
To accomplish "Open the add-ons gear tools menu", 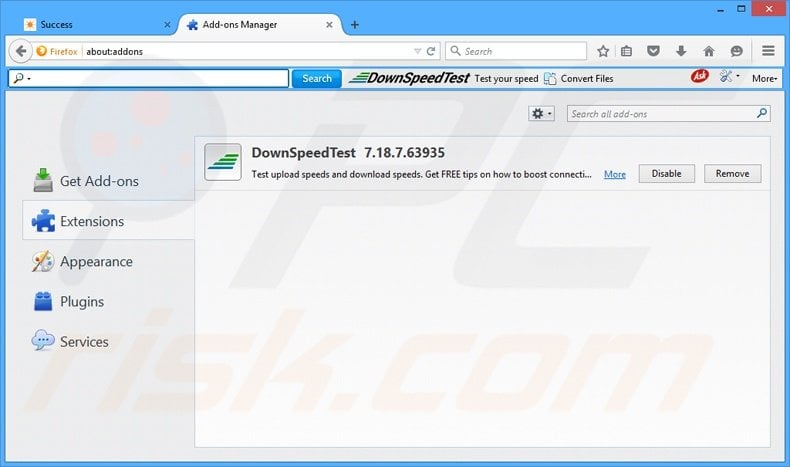I will coord(541,114).
